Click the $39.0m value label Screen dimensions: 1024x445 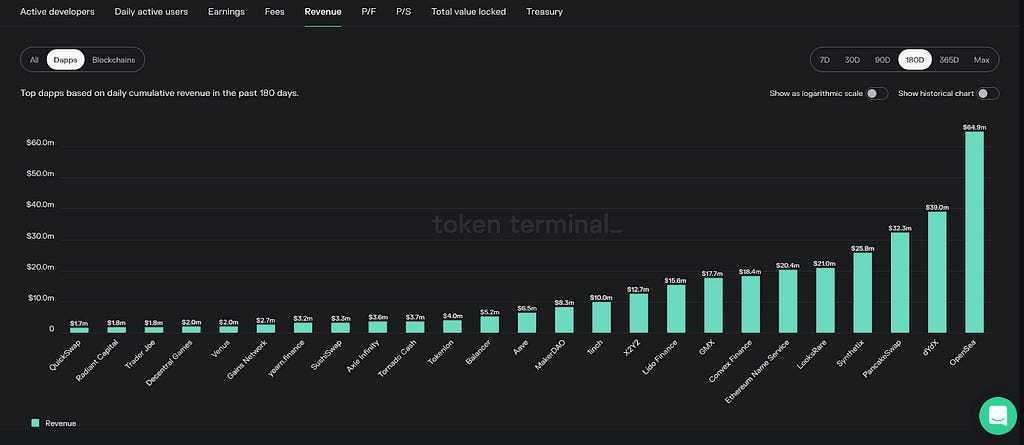[x=937, y=207]
